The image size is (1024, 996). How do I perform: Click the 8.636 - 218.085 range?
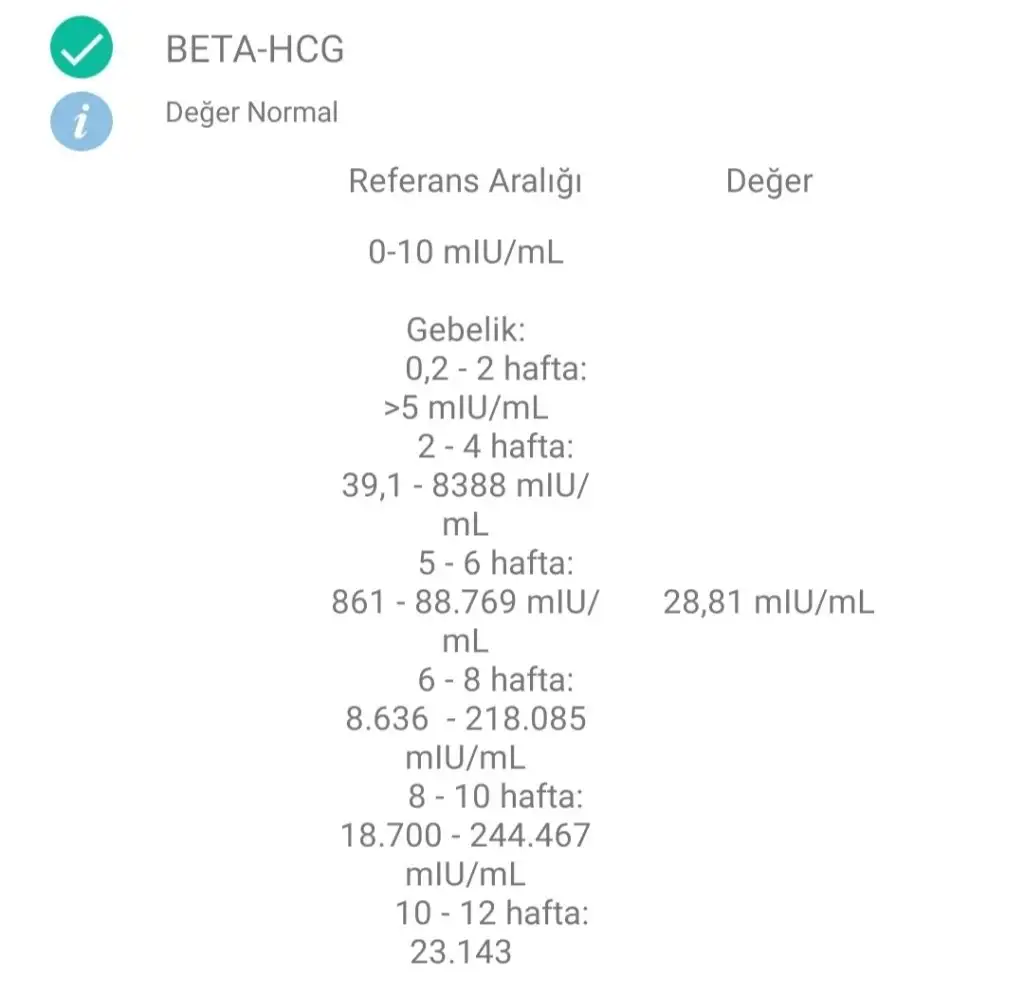click(466, 719)
